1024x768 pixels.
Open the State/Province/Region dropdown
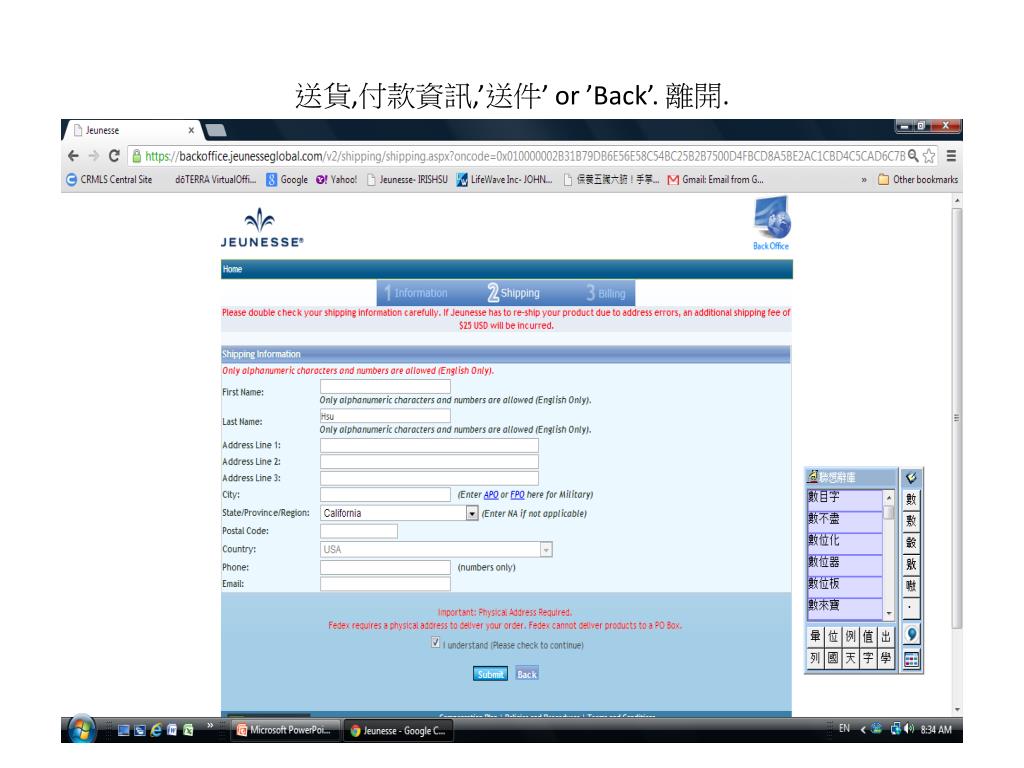tap(472, 513)
